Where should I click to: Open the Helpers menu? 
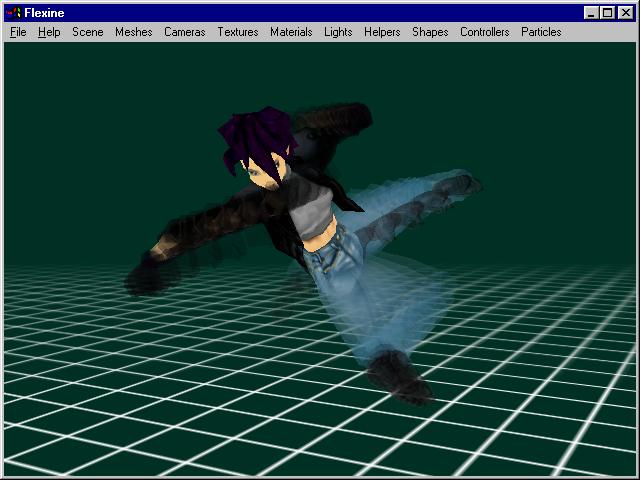[382, 32]
